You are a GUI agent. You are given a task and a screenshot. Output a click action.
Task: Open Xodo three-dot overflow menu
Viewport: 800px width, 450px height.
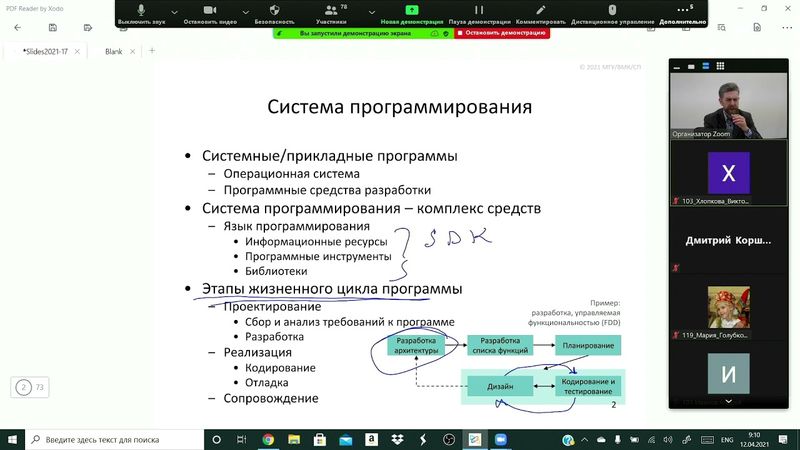point(787,28)
